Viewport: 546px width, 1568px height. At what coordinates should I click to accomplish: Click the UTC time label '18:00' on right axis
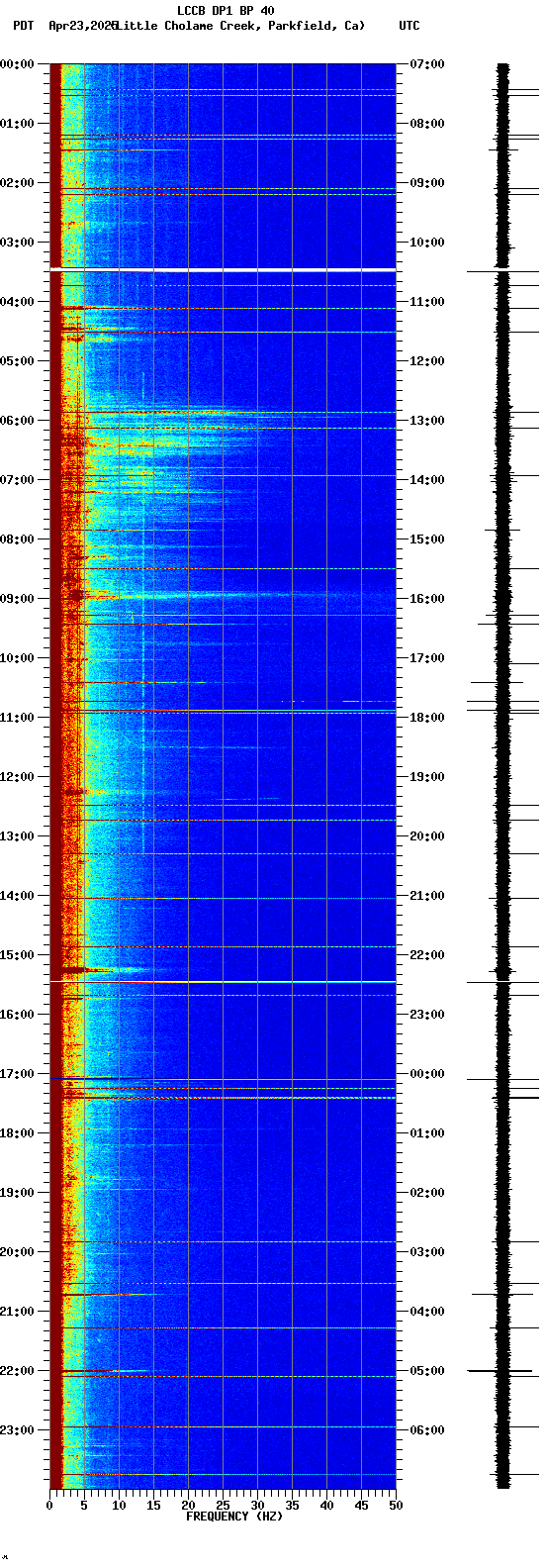pos(427,718)
